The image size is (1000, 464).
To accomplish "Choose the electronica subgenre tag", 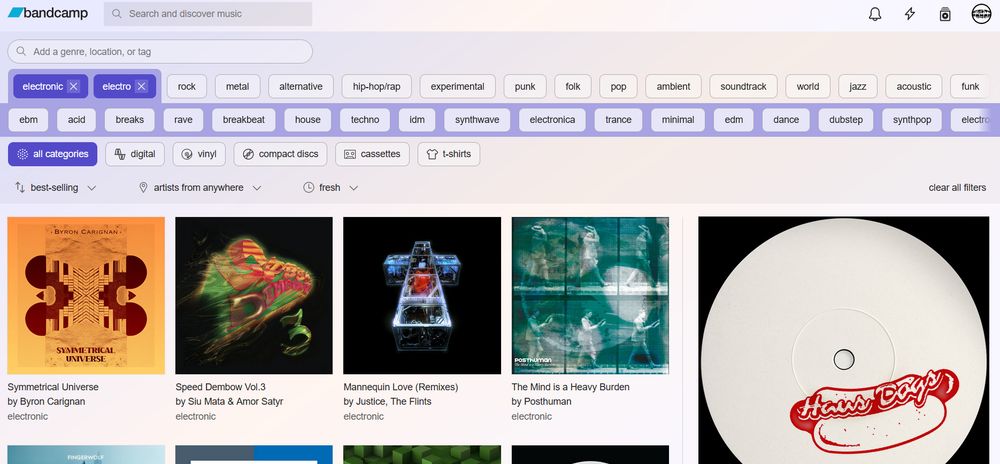I will 552,120.
